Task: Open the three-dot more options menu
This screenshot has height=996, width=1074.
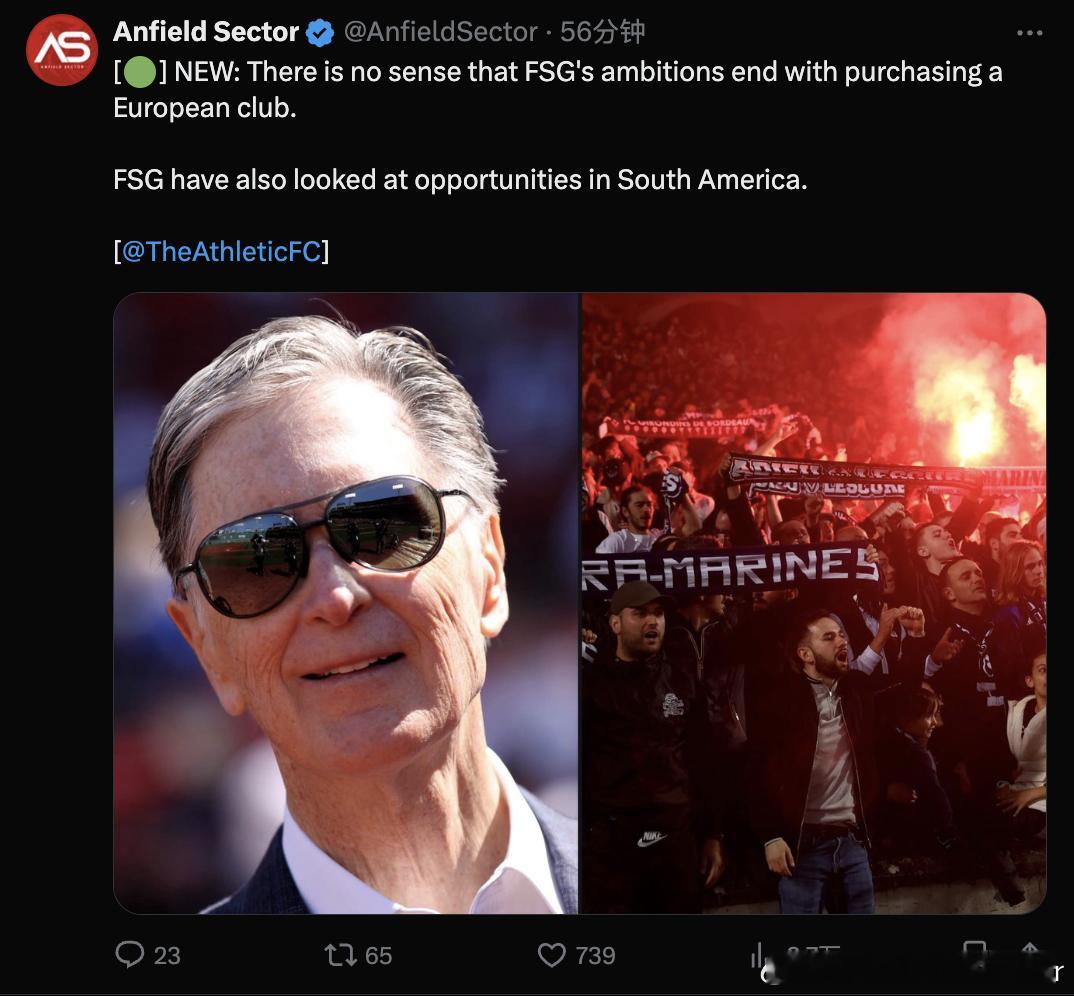Action: (x=1029, y=34)
